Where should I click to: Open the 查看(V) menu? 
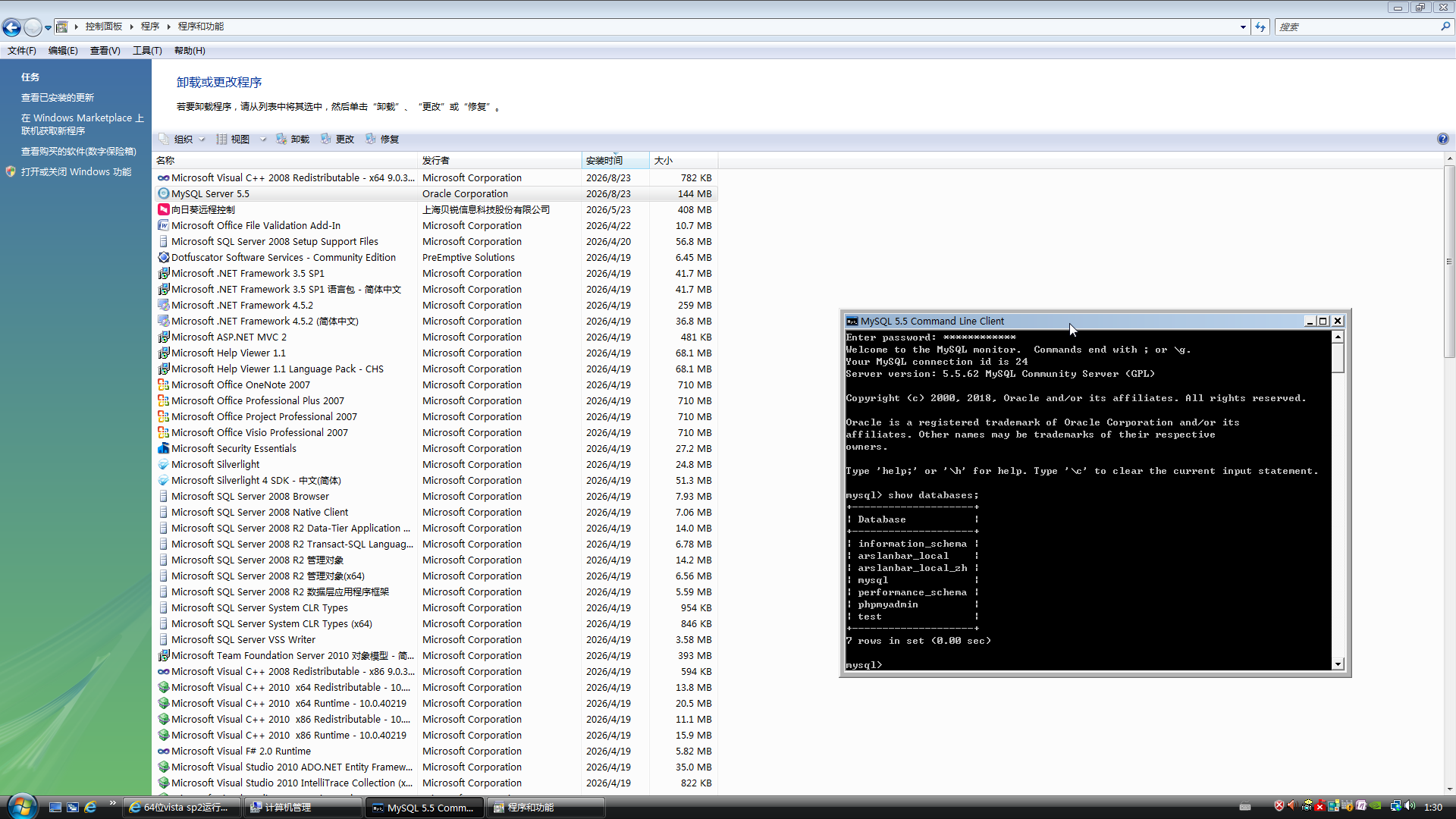[x=105, y=51]
